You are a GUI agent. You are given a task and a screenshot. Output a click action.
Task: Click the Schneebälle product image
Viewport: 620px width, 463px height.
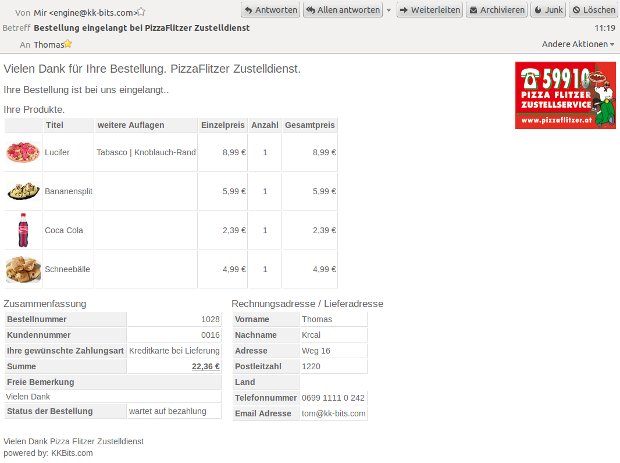[x=23, y=269]
